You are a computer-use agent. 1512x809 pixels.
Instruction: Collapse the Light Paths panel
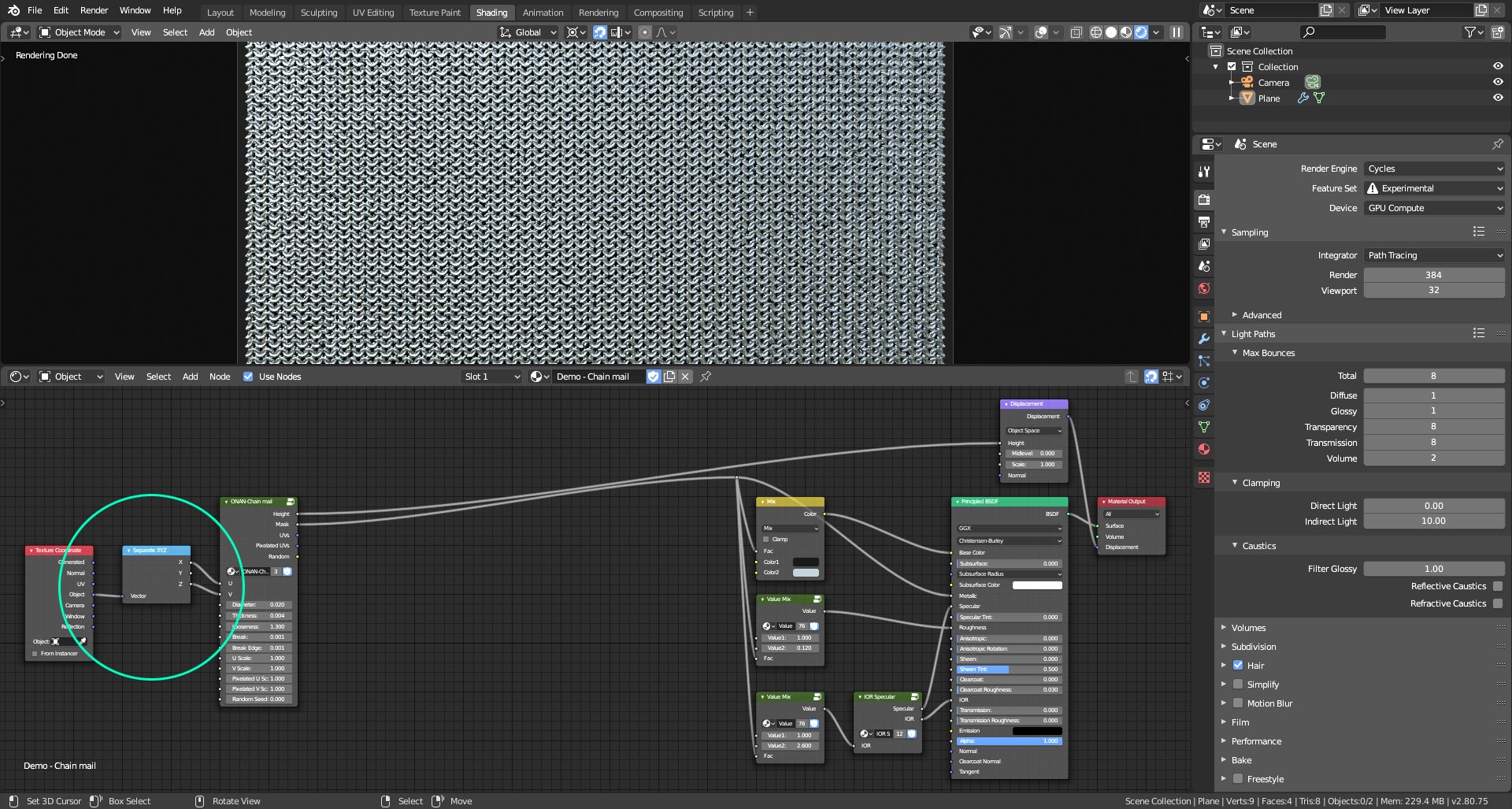tap(1253, 334)
